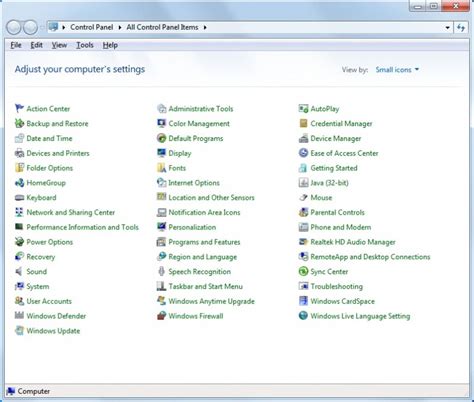Refresh the address bar location
The width and height of the screenshot is (474, 402).
(461, 27)
